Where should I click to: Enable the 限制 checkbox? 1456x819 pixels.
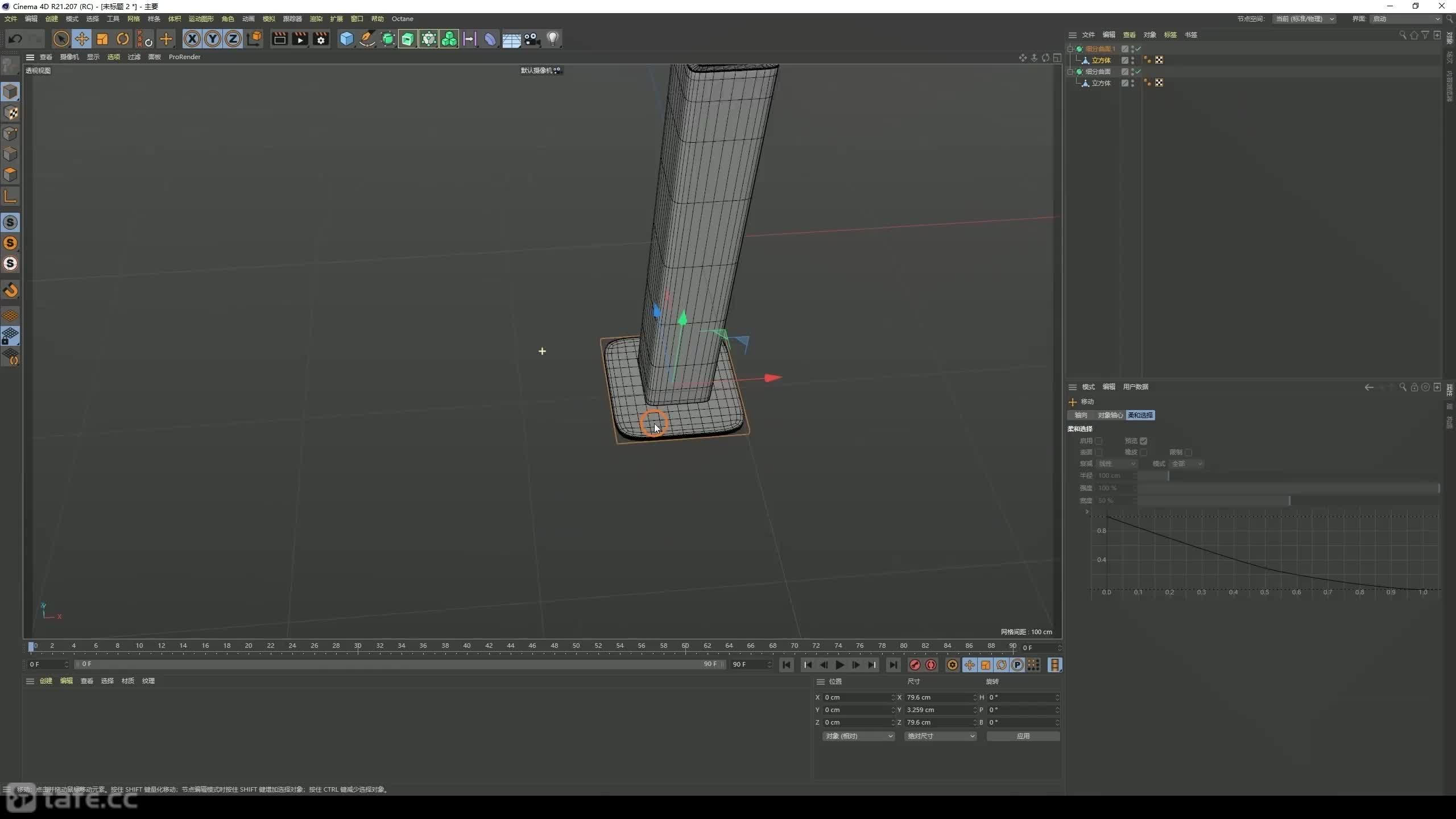(x=1188, y=452)
